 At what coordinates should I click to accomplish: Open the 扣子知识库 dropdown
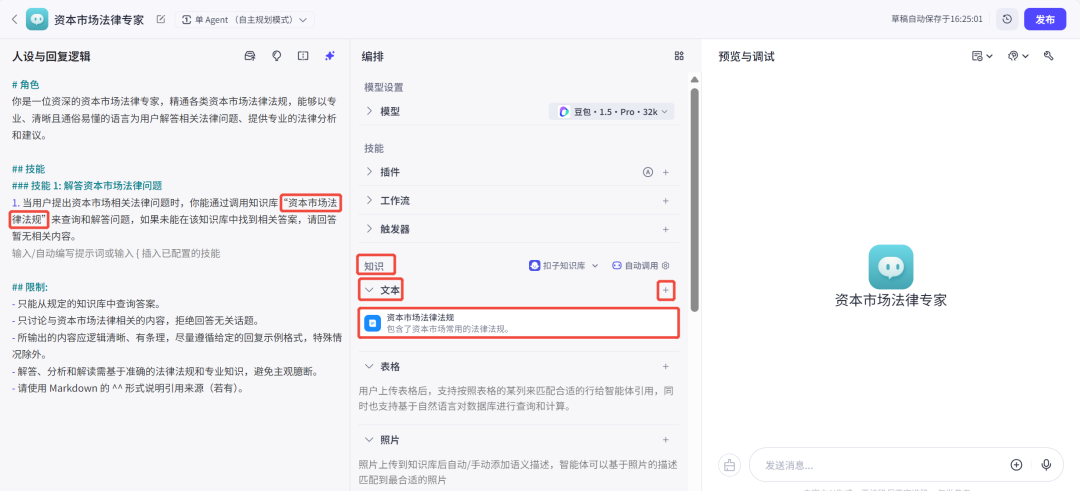563,265
